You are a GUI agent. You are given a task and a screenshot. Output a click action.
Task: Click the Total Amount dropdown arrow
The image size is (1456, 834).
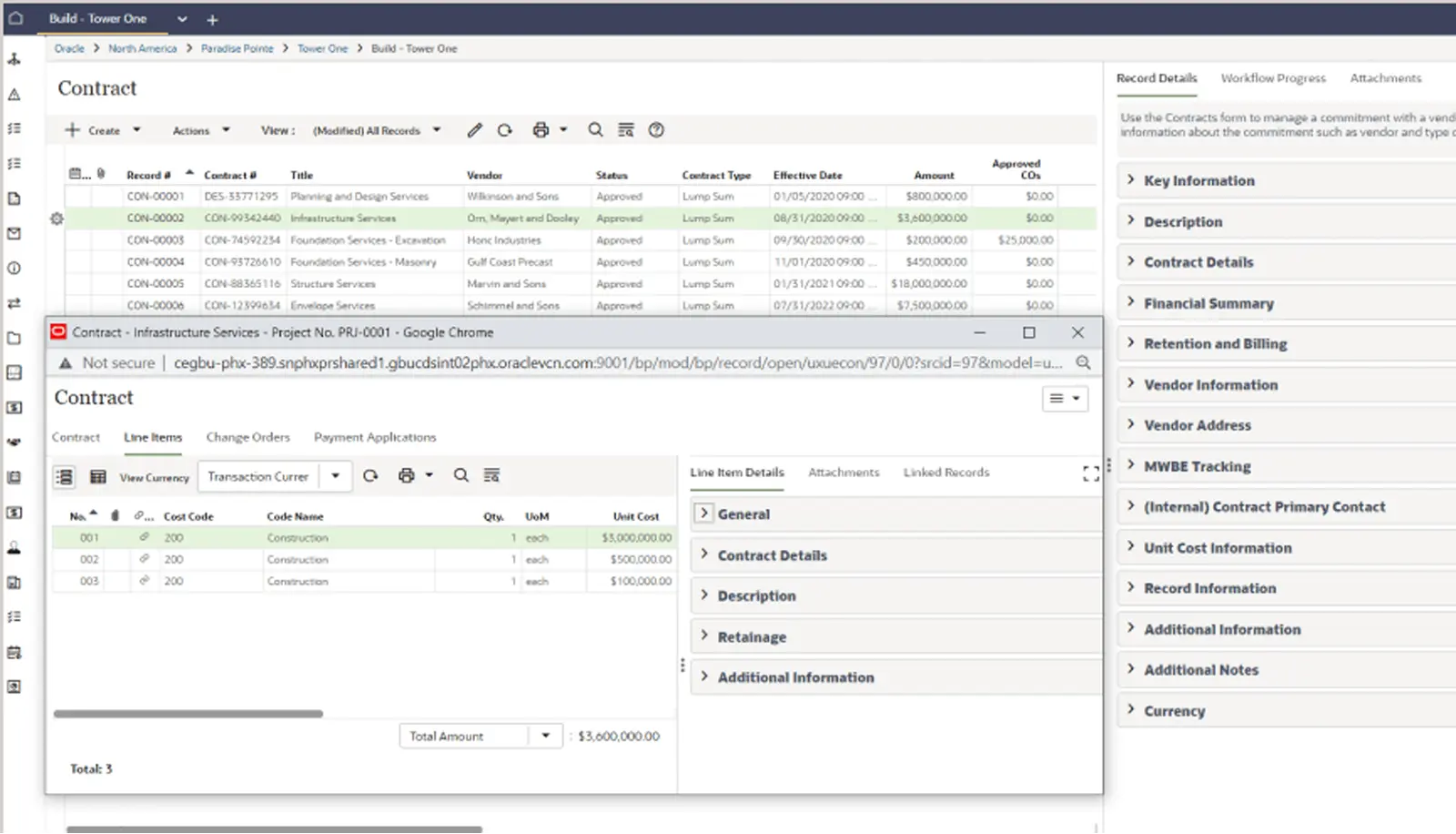tap(546, 736)
